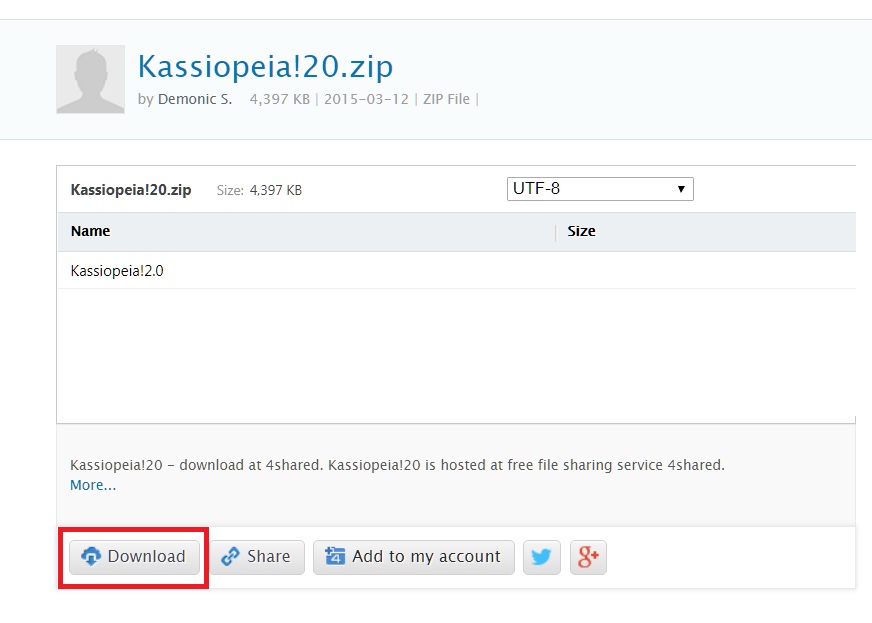Open the Demonic S. uploader profile
The image size is (872, 623).
point(195,99)
